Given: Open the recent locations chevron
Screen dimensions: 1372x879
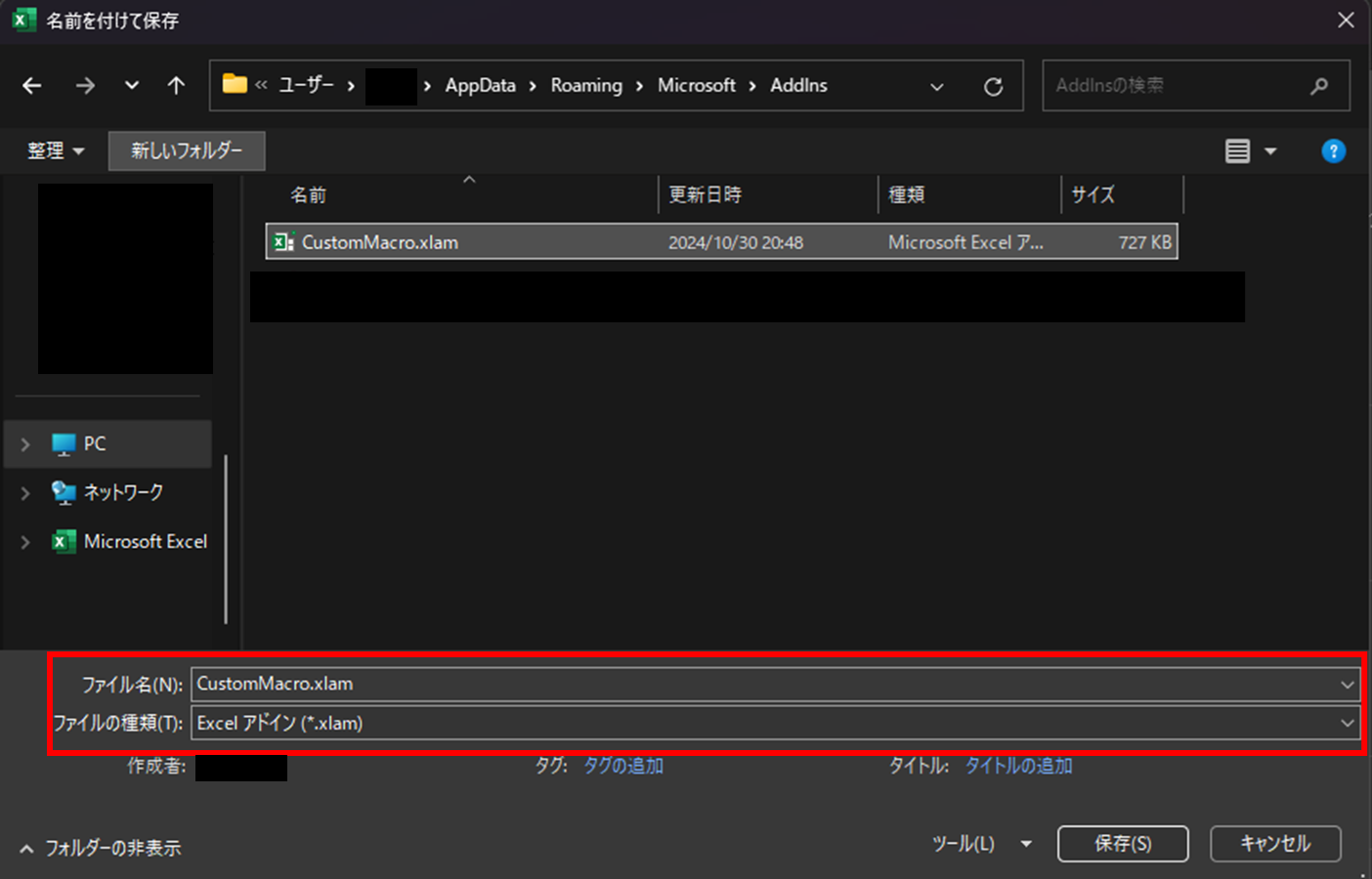Looking at the screenshot, I should tap(132, 86).
